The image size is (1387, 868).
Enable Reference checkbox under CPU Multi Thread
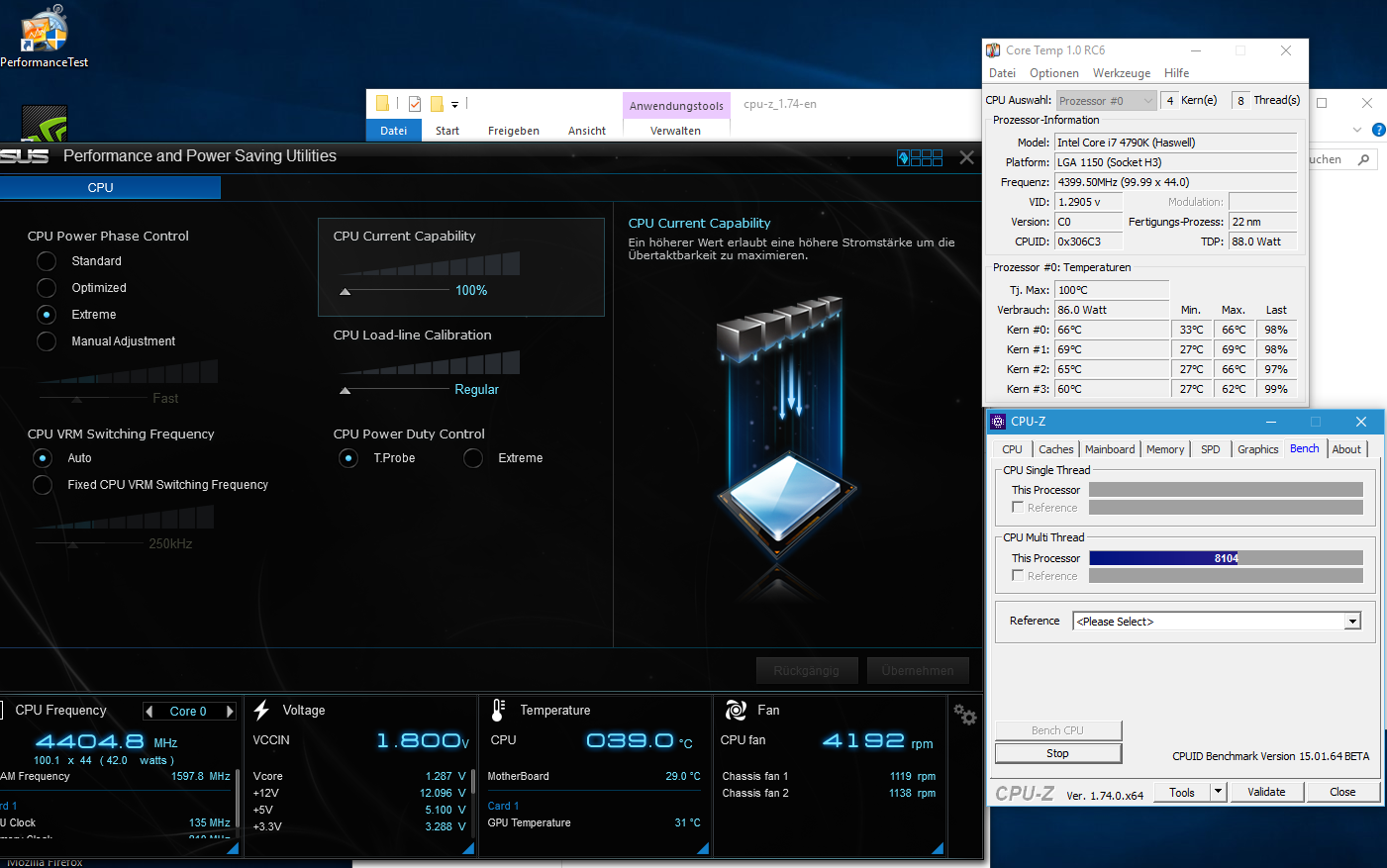click(x=1018, y=575)
